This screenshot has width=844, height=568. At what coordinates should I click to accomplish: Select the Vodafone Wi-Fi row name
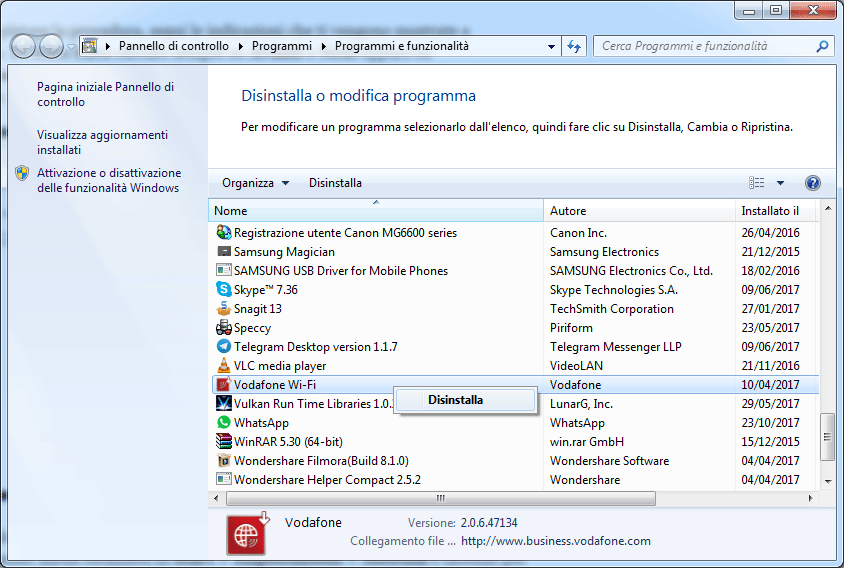point(275,384)
